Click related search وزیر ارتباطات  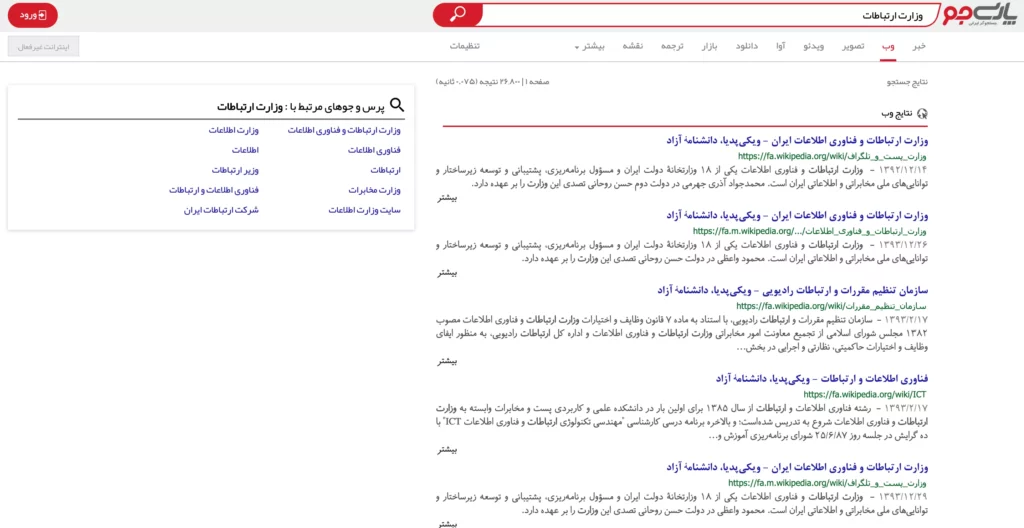click(x=235, y=170)
